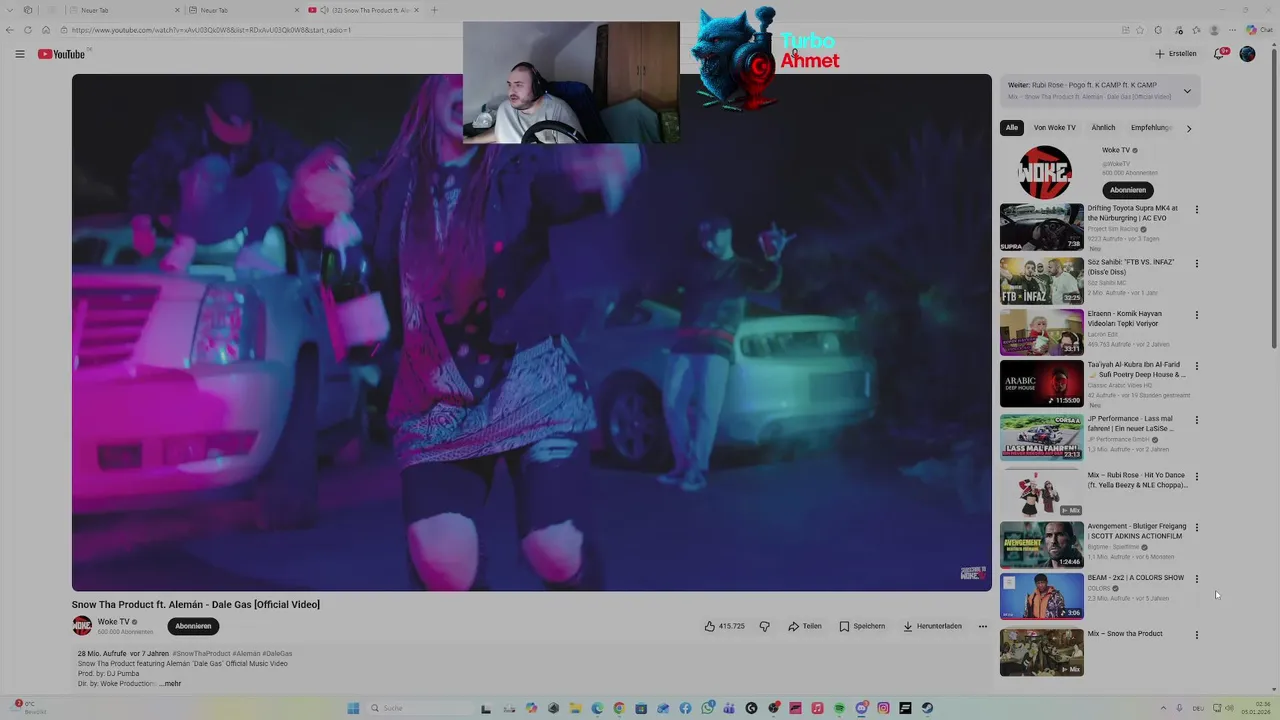Screen dimensions: 1280x720
Task: Dislike the Dale Gas video
Action: pos(765,626)
